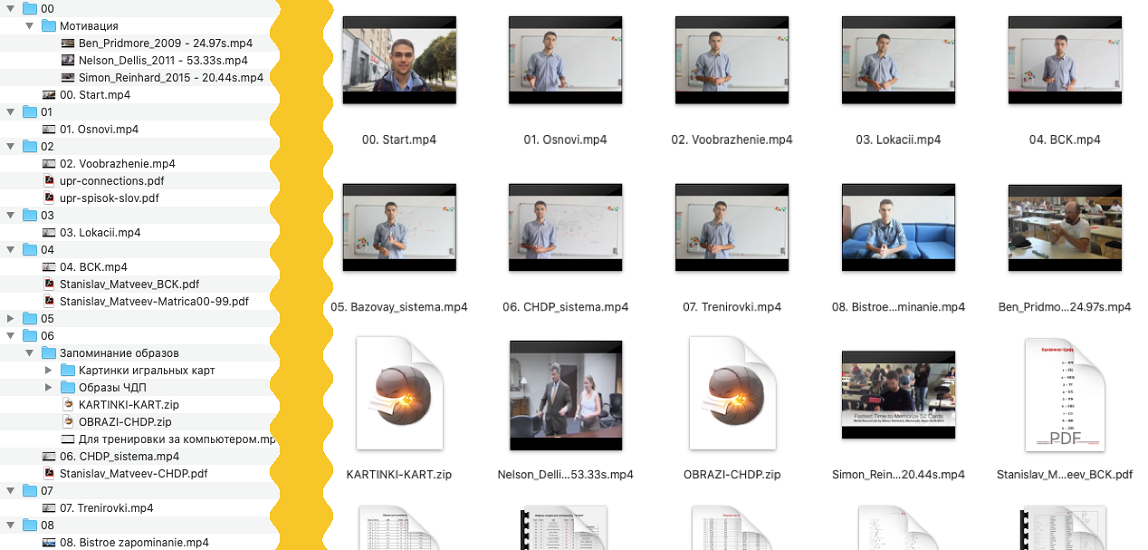Select the Мотивация folder icon

48,26
